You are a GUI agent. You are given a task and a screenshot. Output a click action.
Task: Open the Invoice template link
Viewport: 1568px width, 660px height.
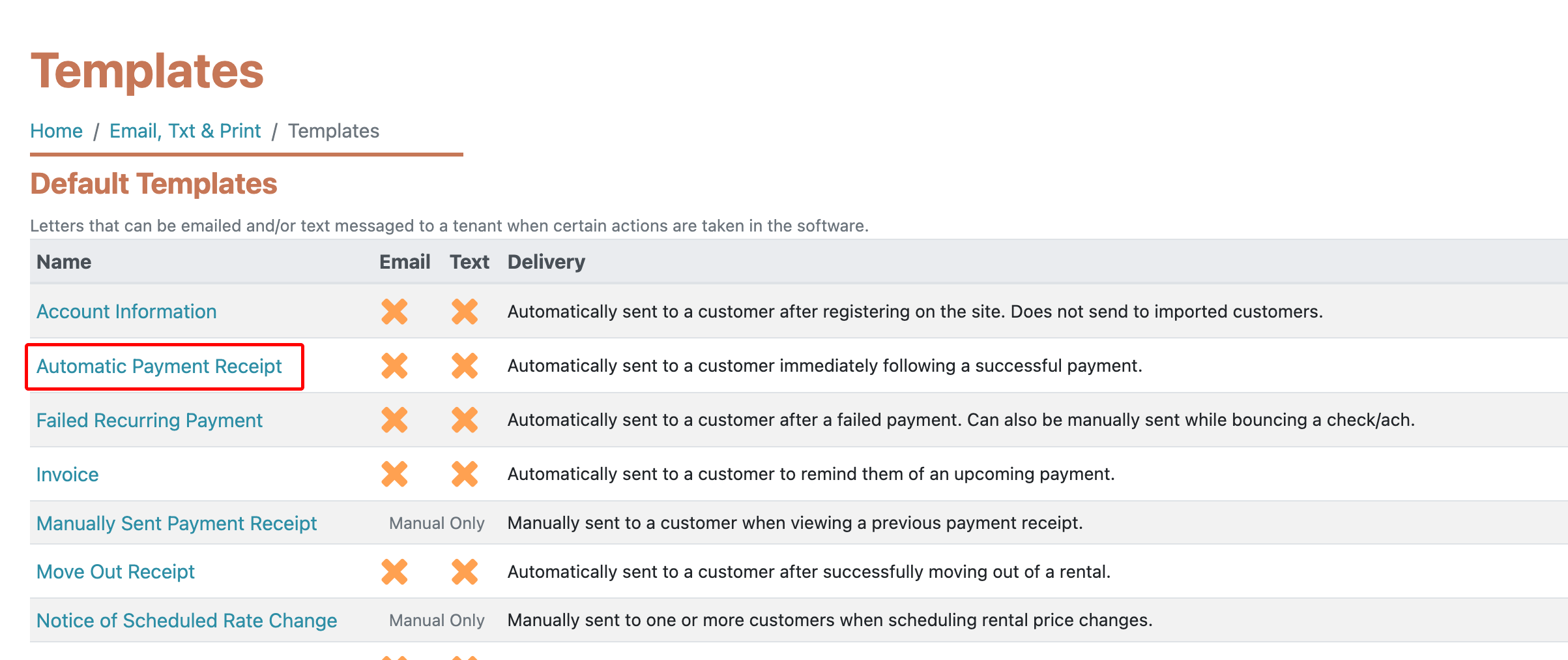pos(68,475)
